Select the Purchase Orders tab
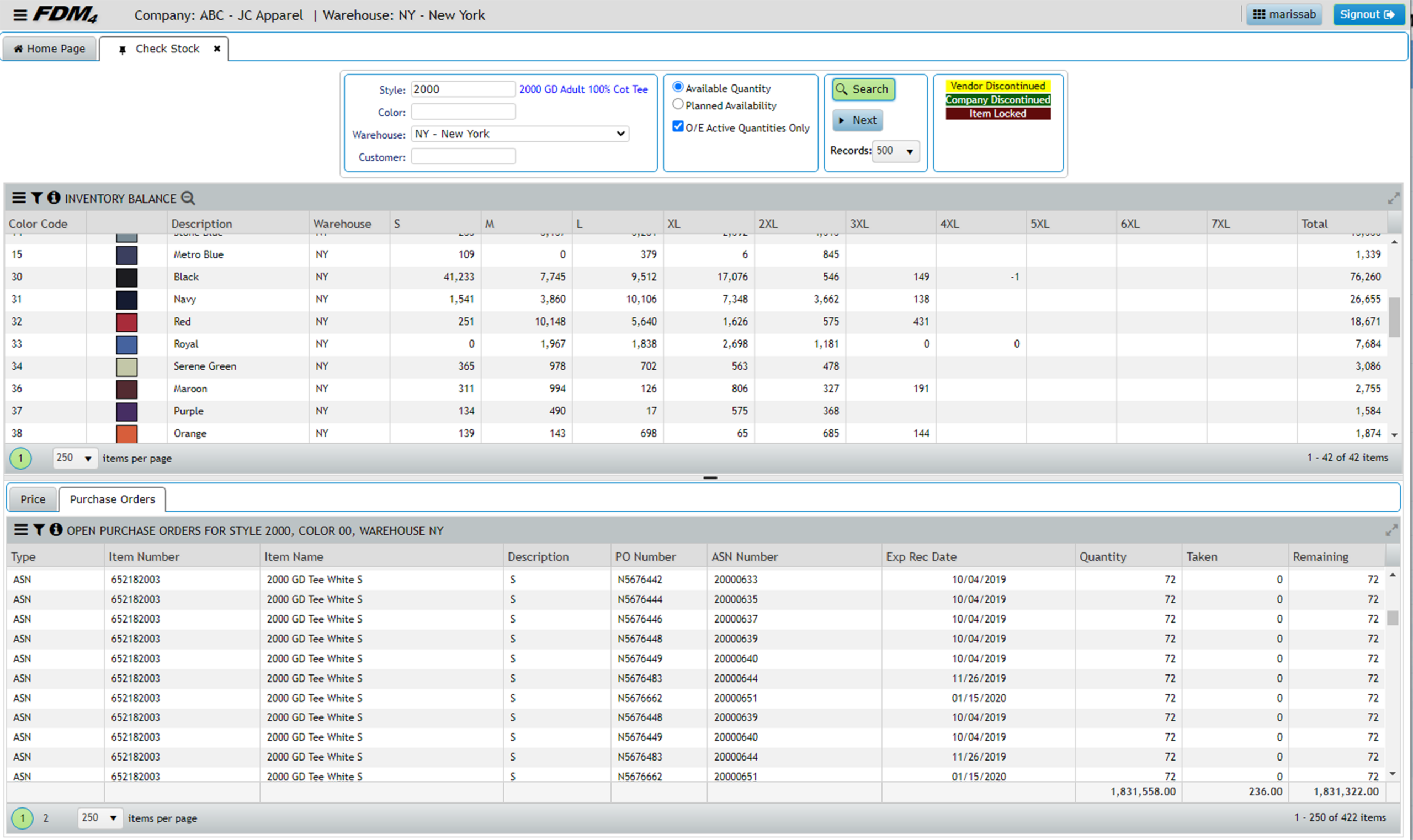This screenshot has height=840, width=1413. (112, 499)
